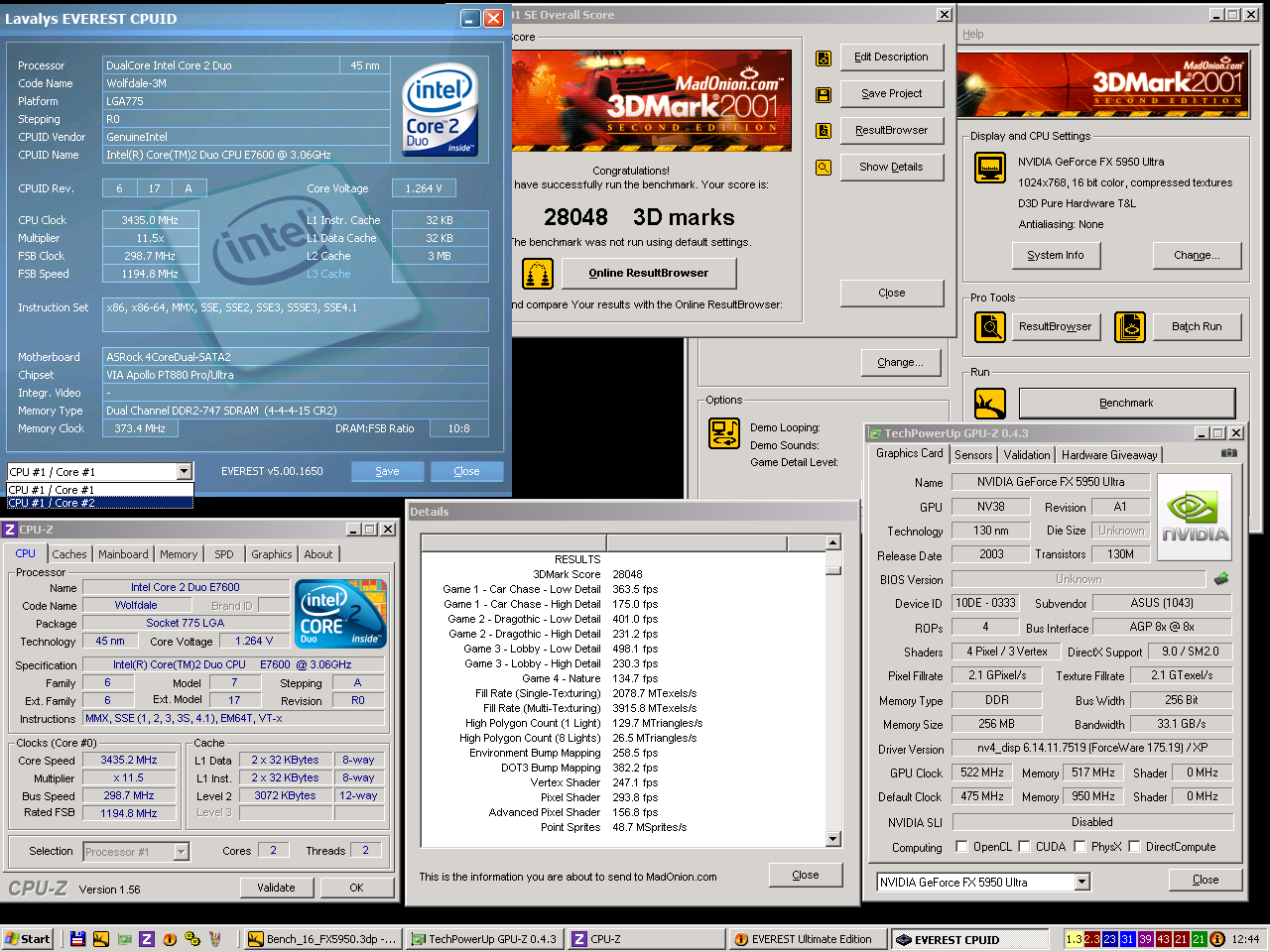Click the BIOS save chip icon in GPU-Z
1270x952 pixels.
(1220, 578)
